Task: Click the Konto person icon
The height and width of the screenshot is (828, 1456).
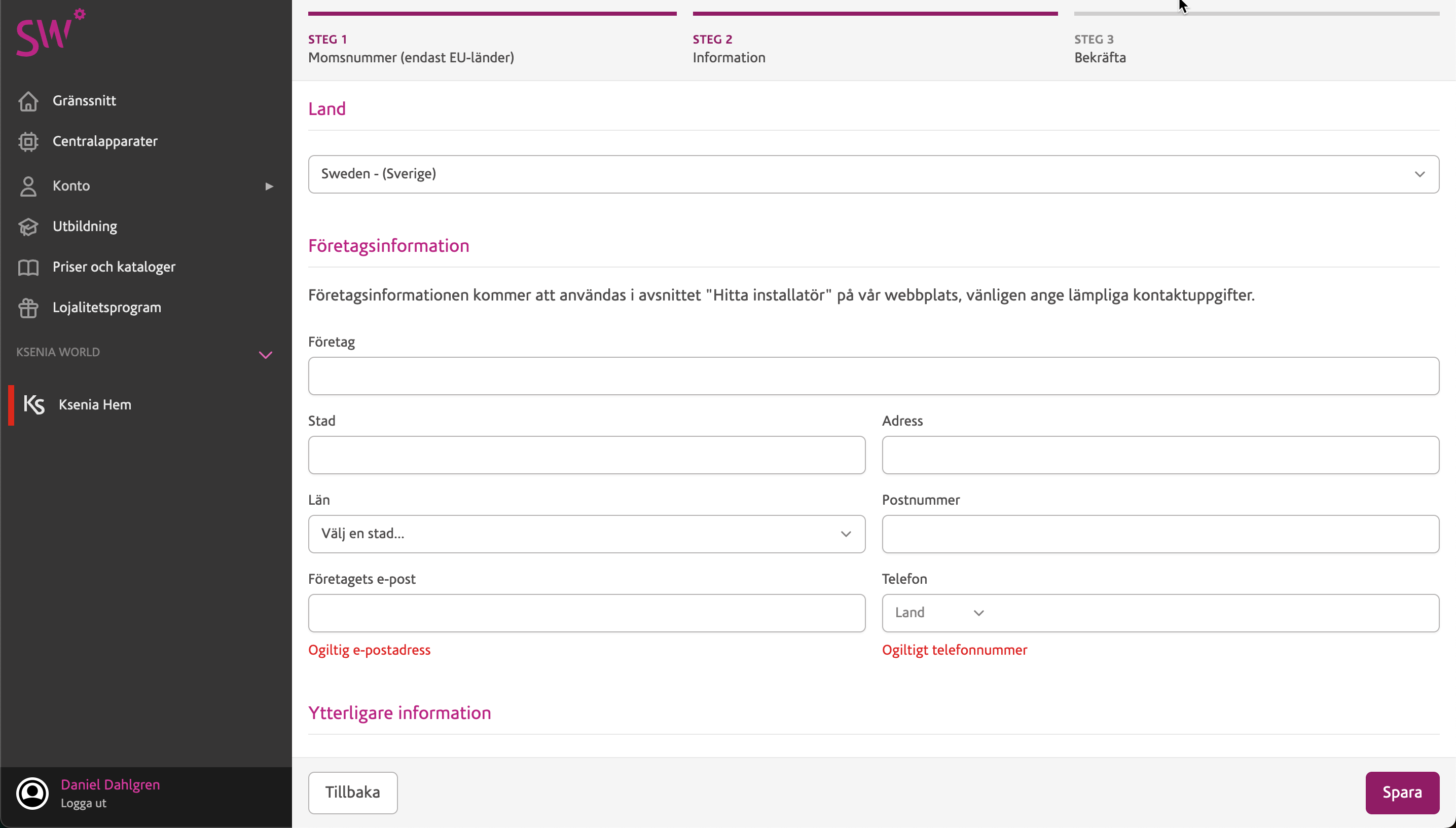Action: click(x=28, y=186)
